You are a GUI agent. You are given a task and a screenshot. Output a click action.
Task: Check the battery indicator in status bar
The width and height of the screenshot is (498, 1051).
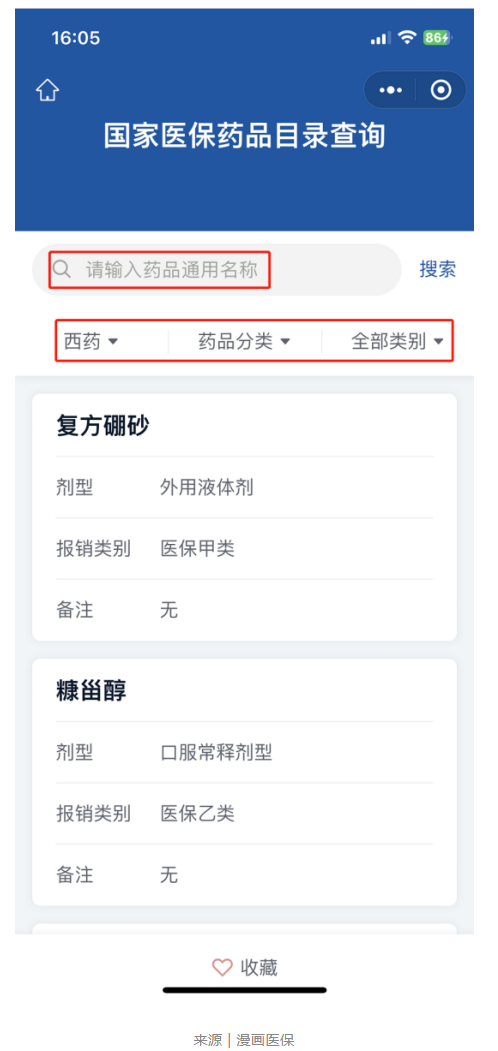click(x=437, y=38)
